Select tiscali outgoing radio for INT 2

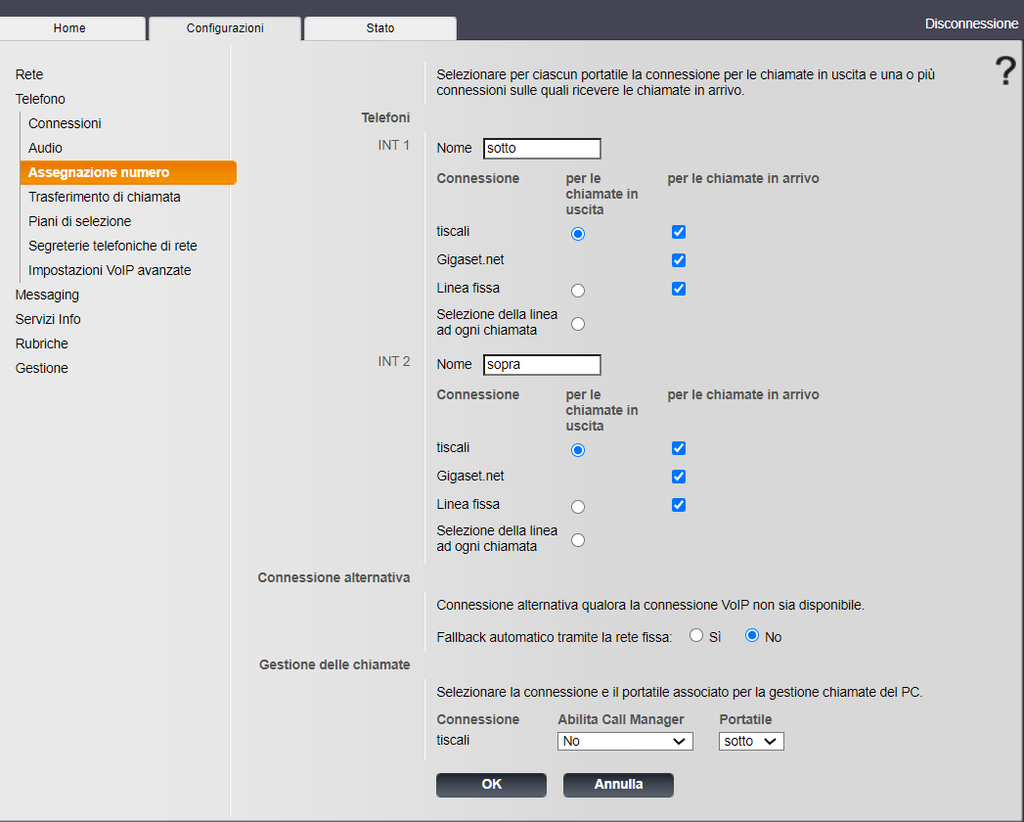coord(578,450)
